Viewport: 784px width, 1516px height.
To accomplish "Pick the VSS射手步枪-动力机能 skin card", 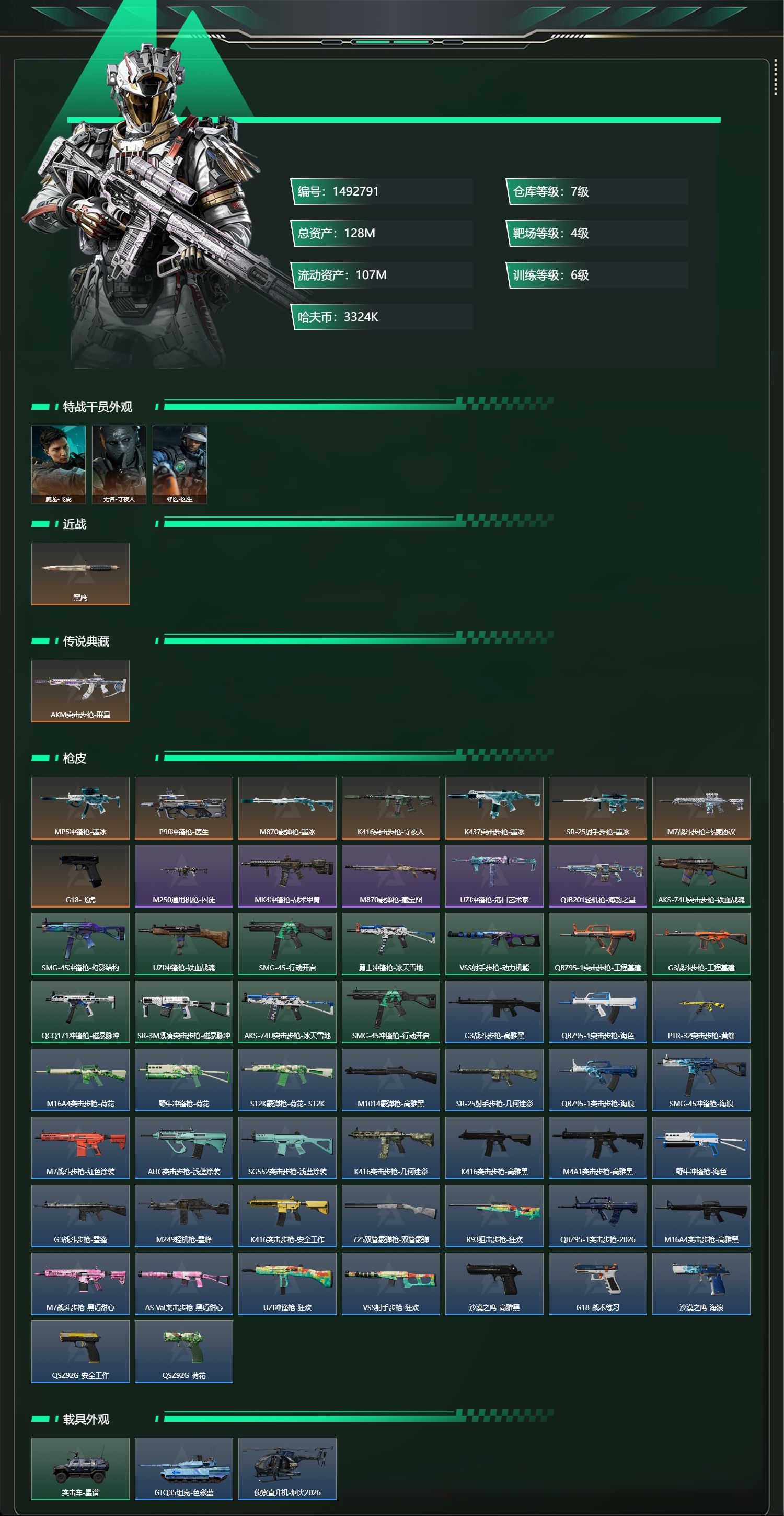I will [494, 944].
